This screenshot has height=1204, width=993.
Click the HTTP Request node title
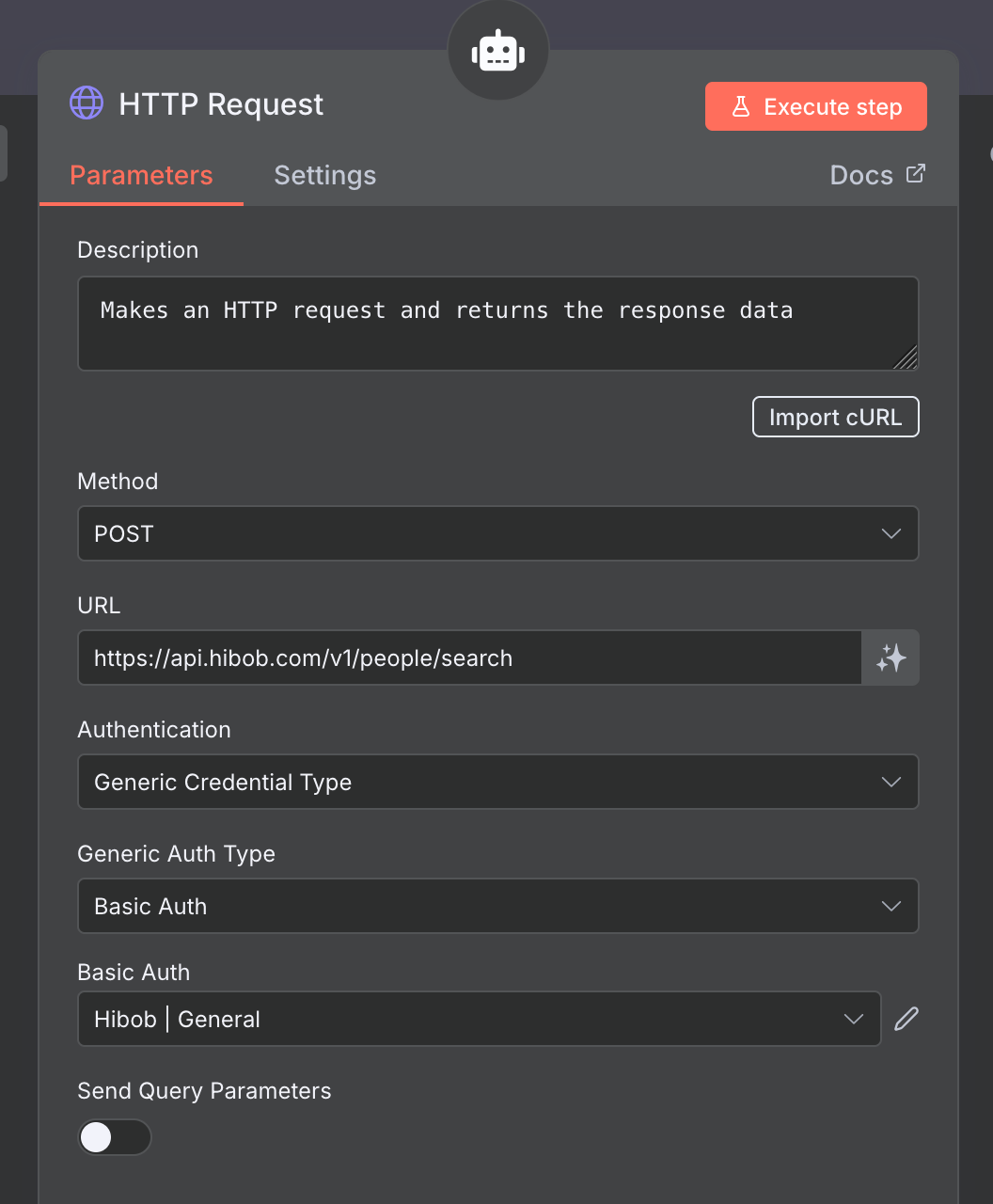coord(221,104)
